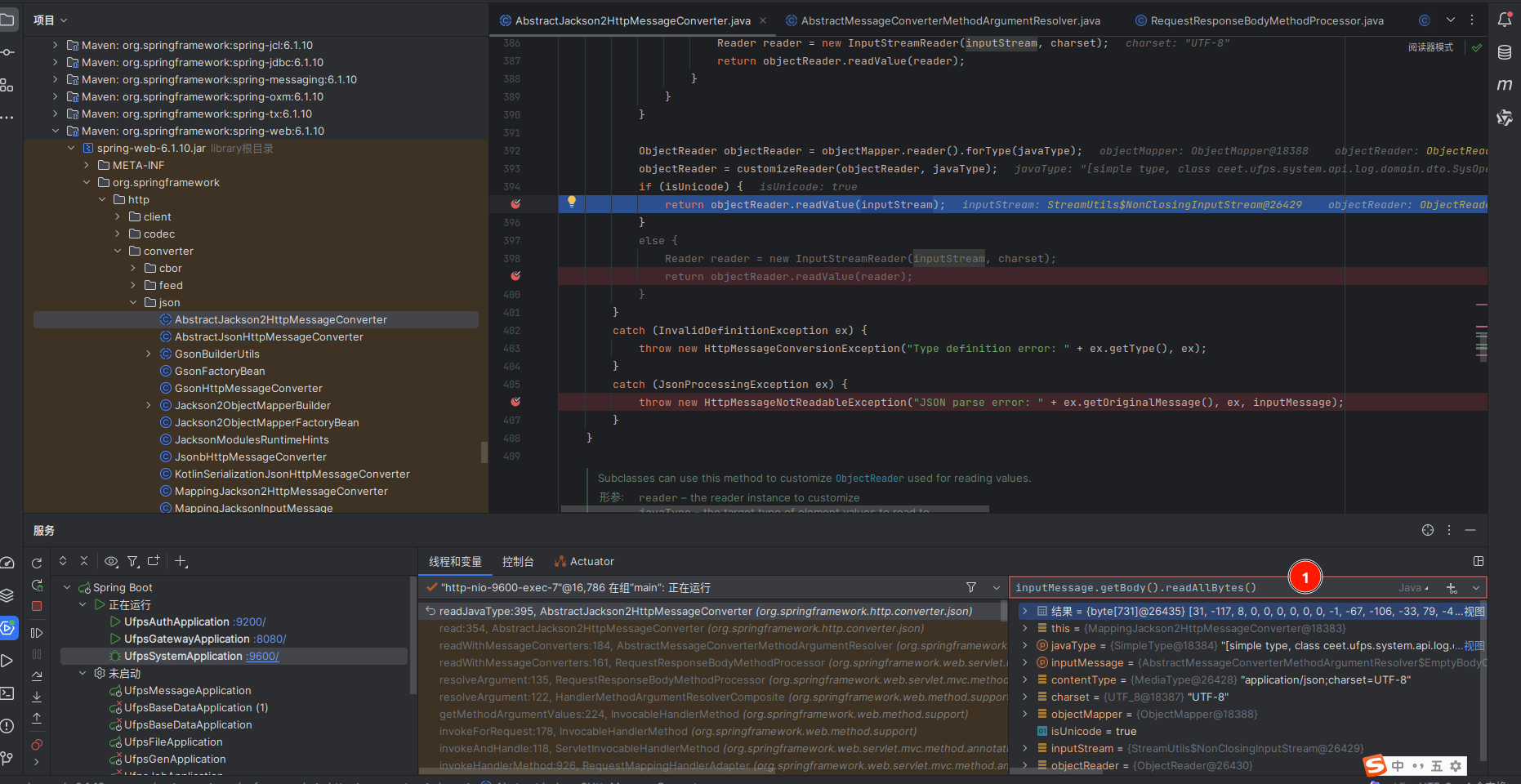Open the Java language selector in evaluate field
The image size is (1521, 784).
[x=1413, y=588]
